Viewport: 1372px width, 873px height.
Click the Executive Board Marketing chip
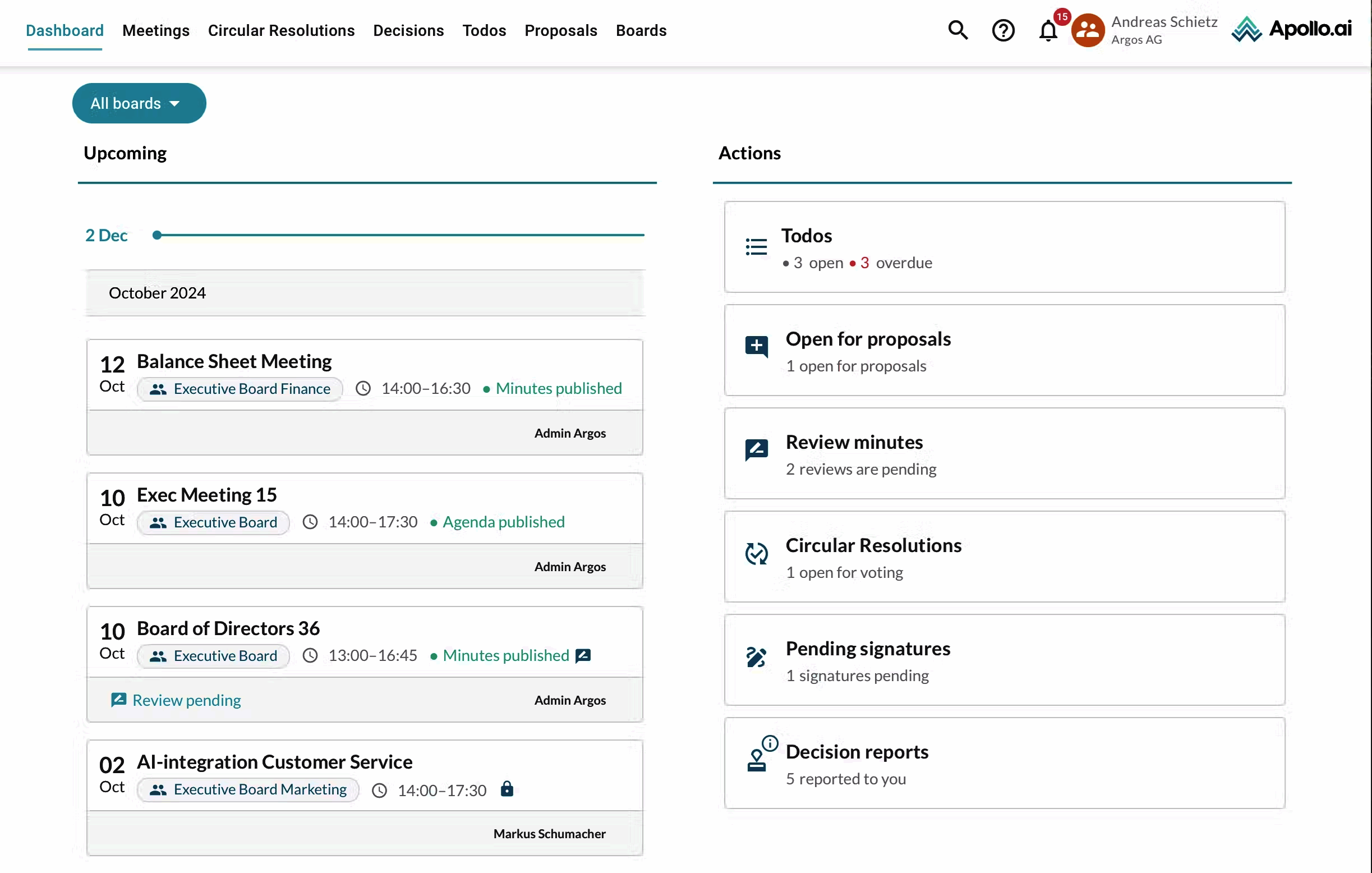pos(247,790)
